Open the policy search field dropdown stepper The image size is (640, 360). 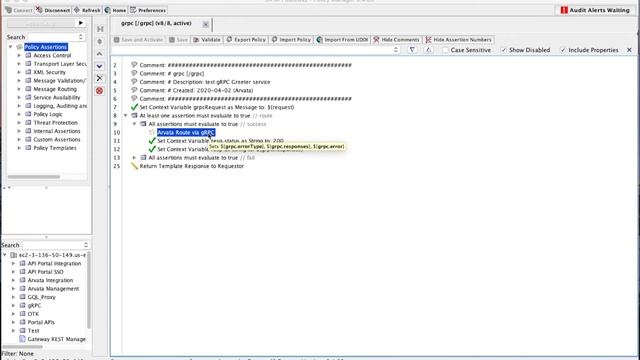tap(396, 50)
